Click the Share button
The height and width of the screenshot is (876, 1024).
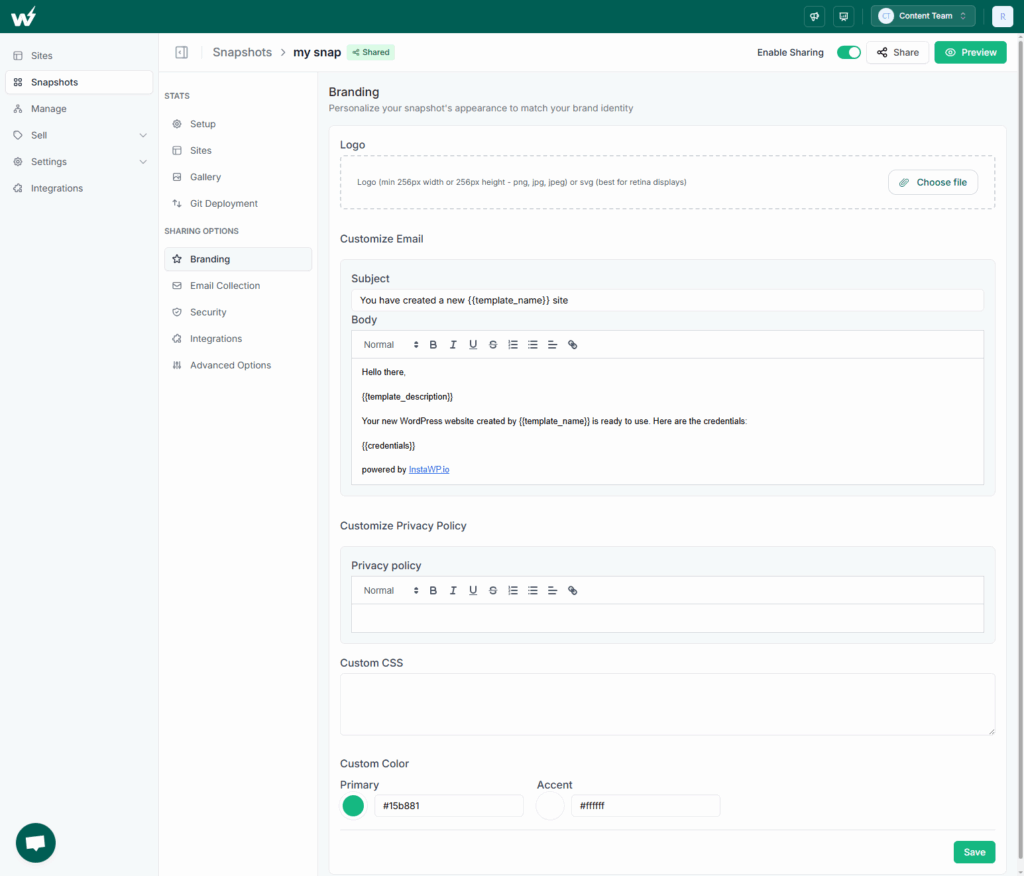point(897,52)
